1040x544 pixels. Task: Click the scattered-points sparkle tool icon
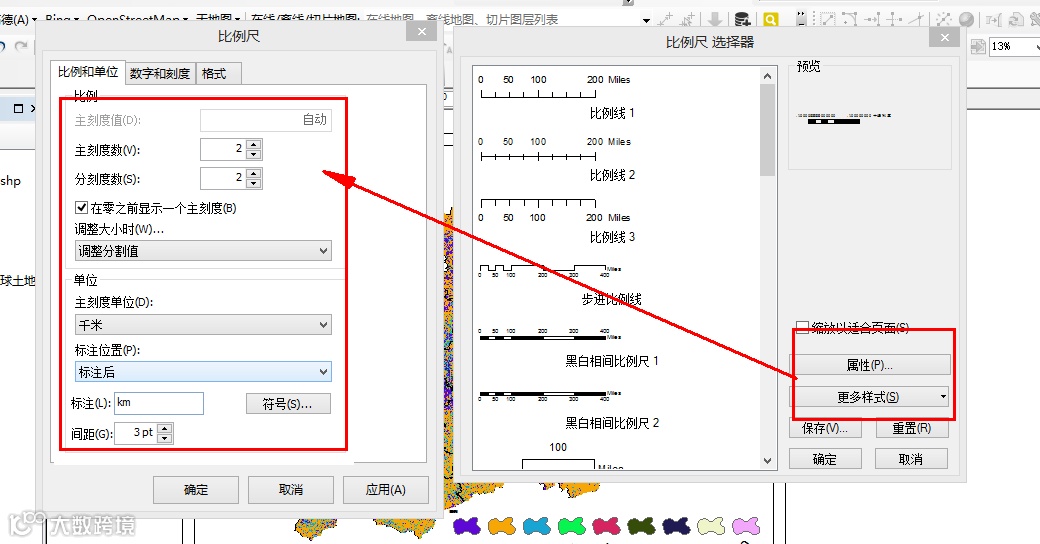pyautogui.click(x=943, y=19)
